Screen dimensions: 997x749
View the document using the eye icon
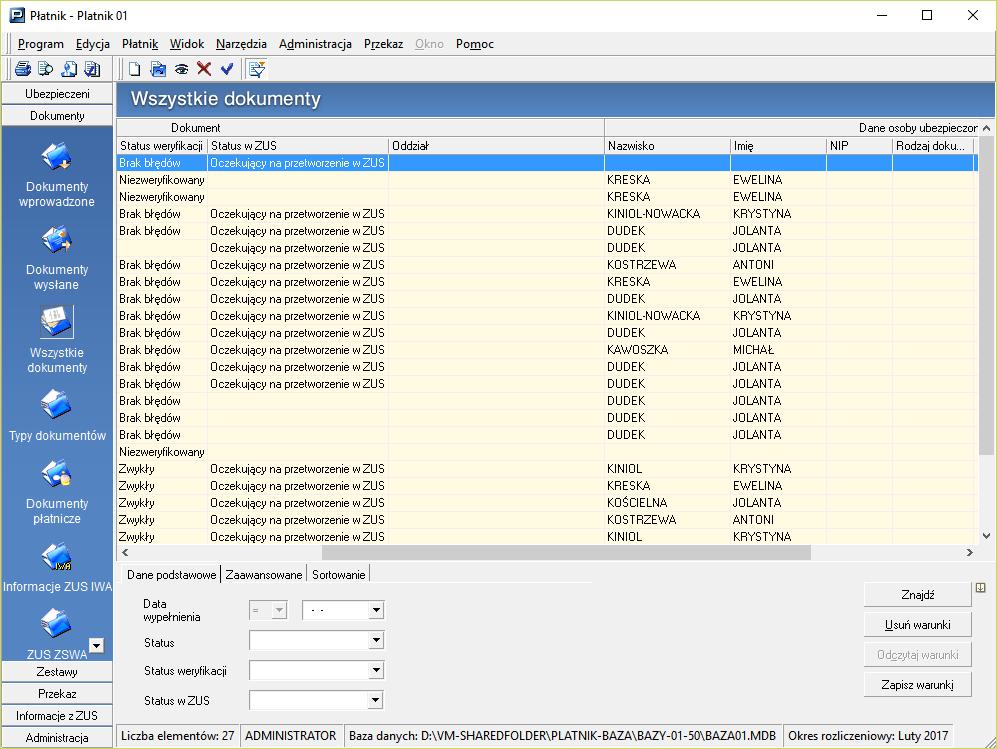pos(181,69)
